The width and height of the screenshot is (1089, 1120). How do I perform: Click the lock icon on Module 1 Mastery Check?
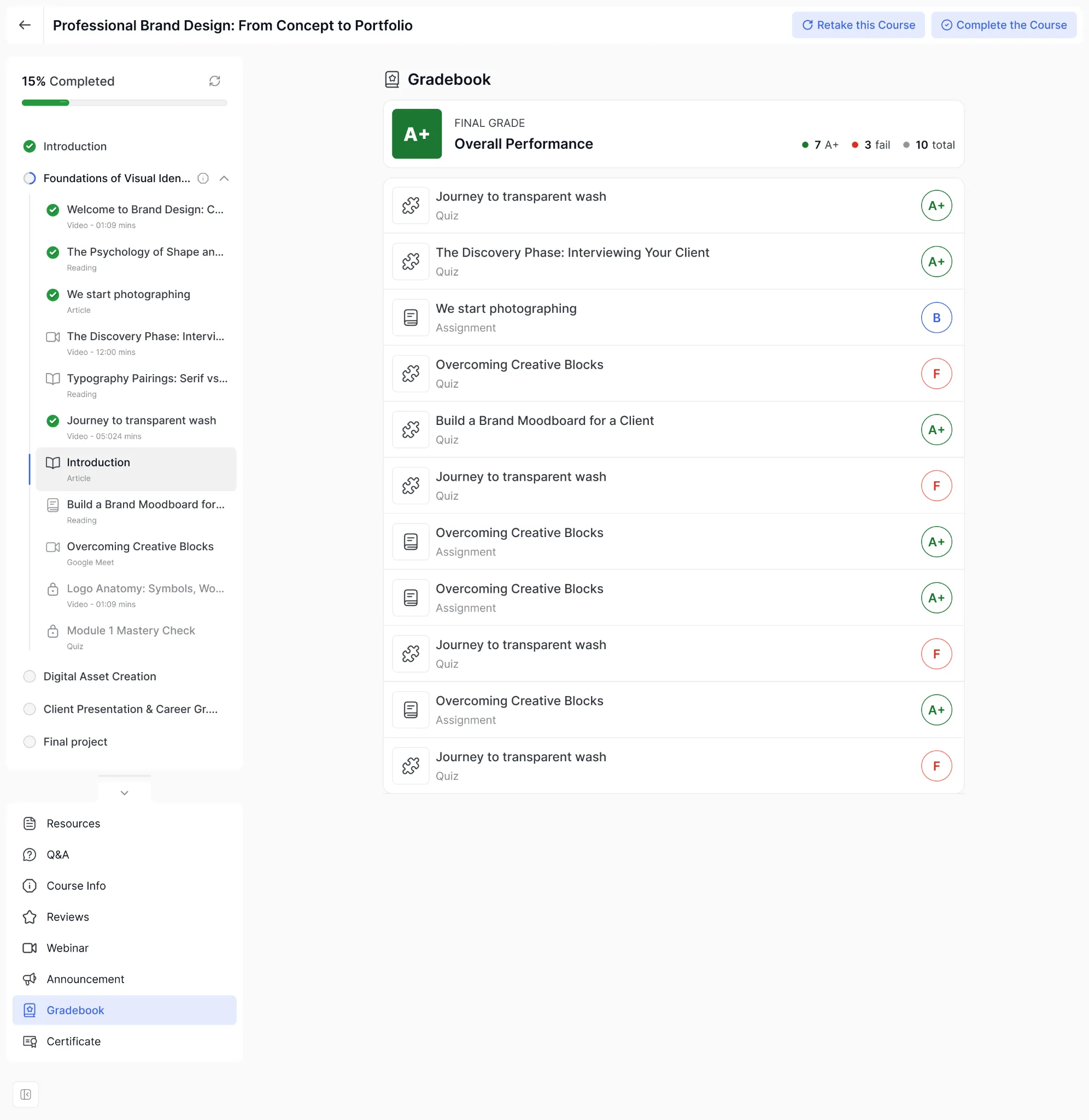pos(52,631)
